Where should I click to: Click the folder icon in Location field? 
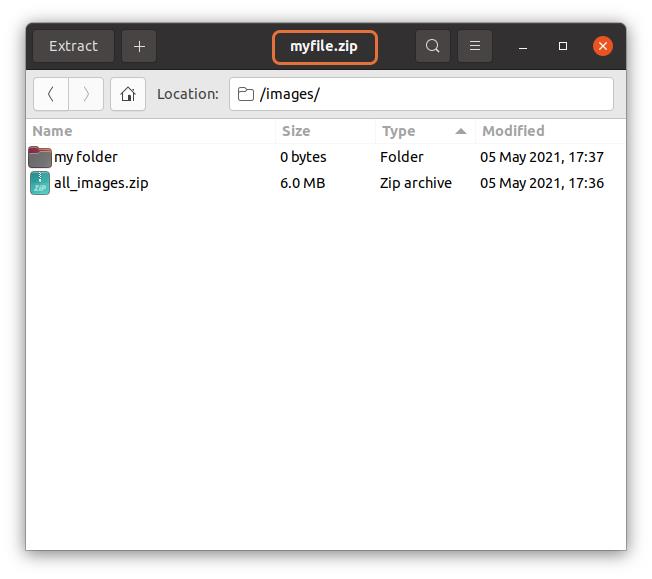[x=246, y=94]
